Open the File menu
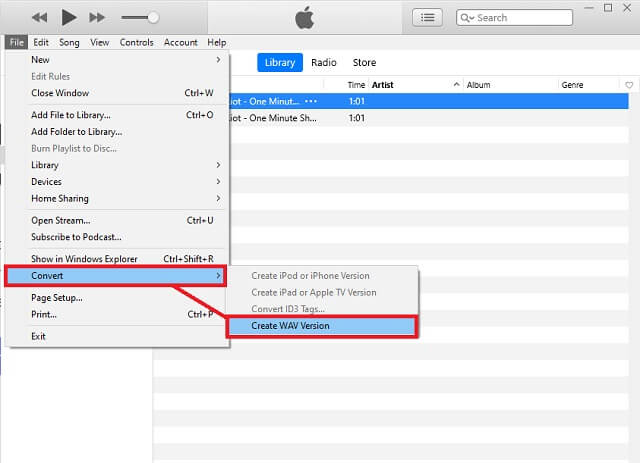 pyautogui.click(x=16, y=42)
